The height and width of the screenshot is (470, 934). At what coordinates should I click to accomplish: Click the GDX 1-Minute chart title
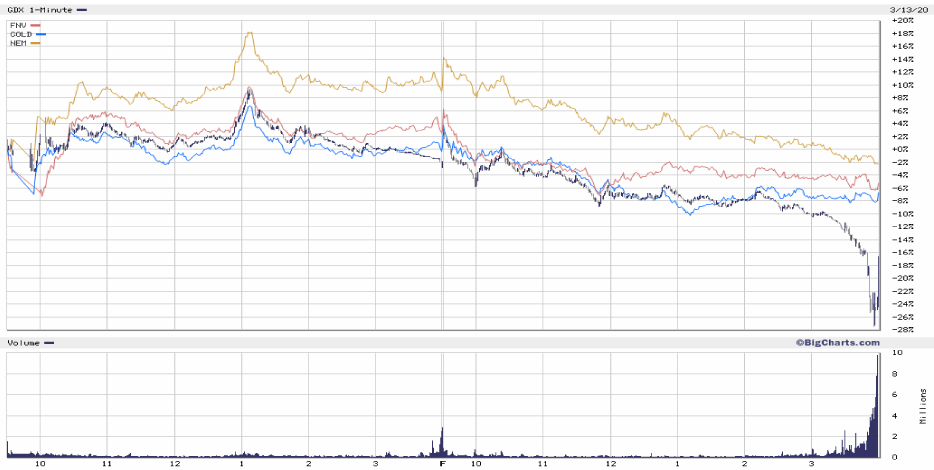[x=39, y=9]
